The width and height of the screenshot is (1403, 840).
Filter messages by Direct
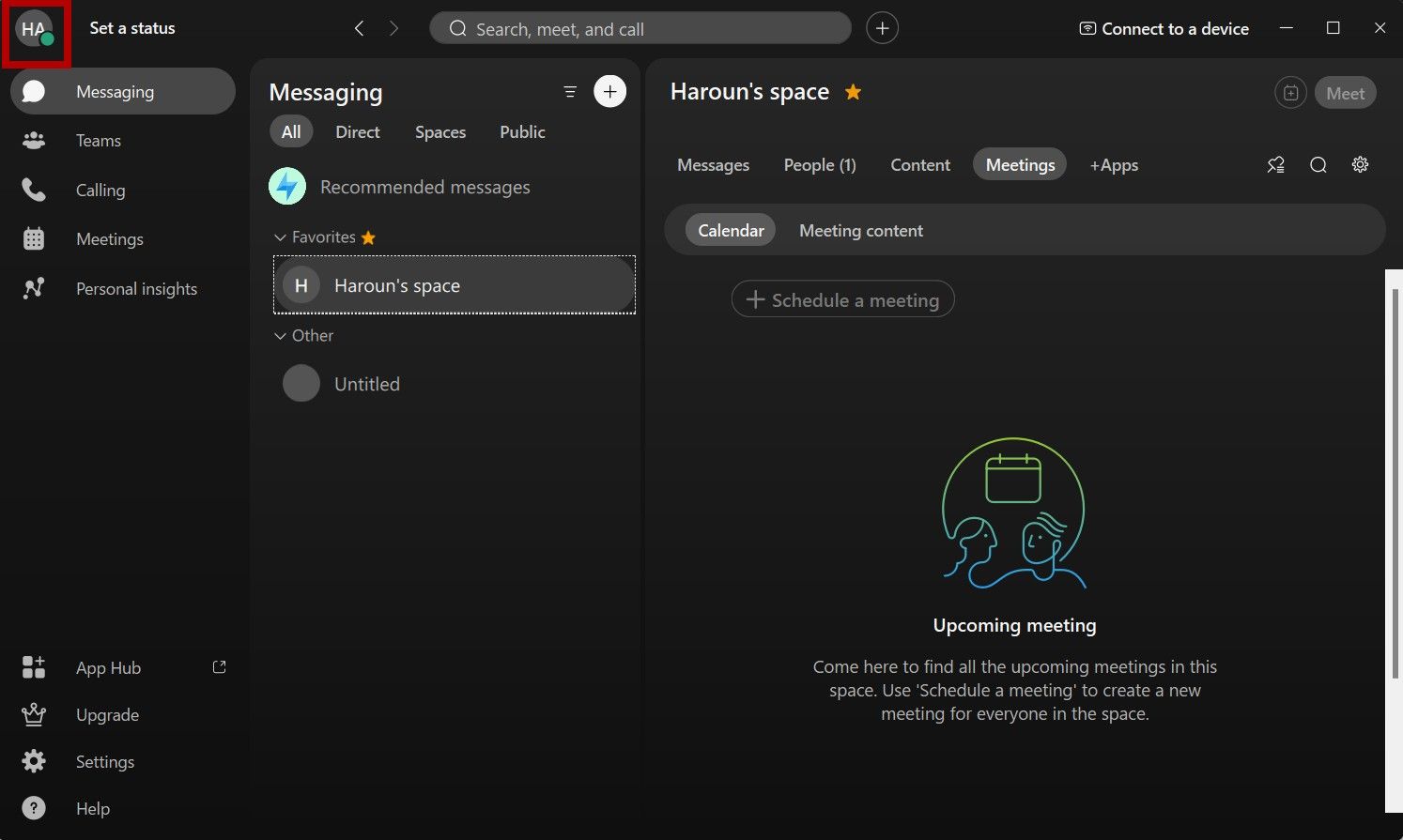pos(357,132)
